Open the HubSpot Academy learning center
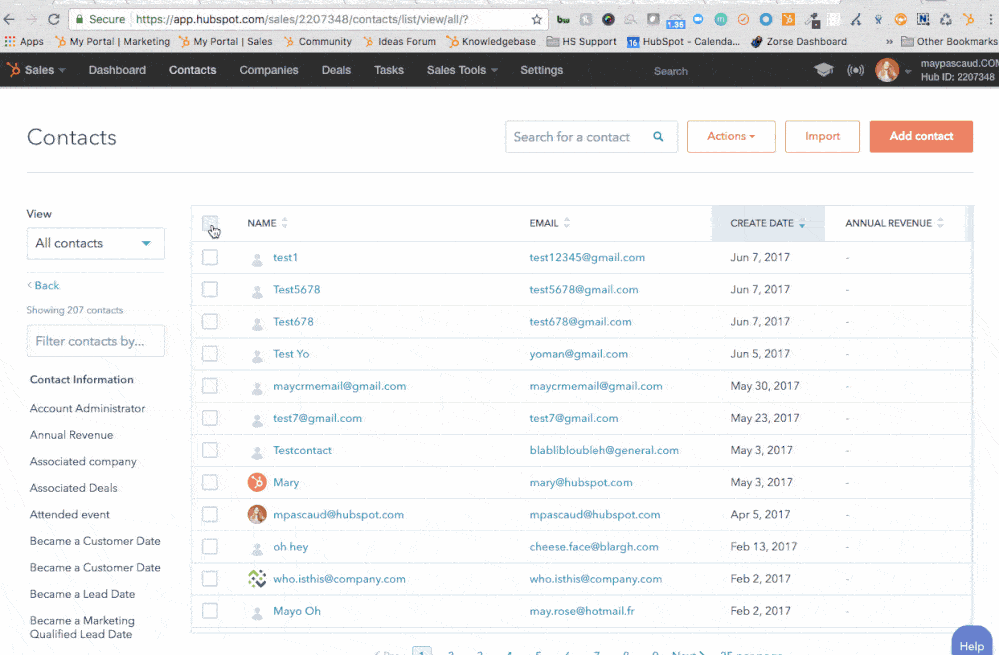The width and height of the screenshot is (999, 655). click(x=823, y=70)
